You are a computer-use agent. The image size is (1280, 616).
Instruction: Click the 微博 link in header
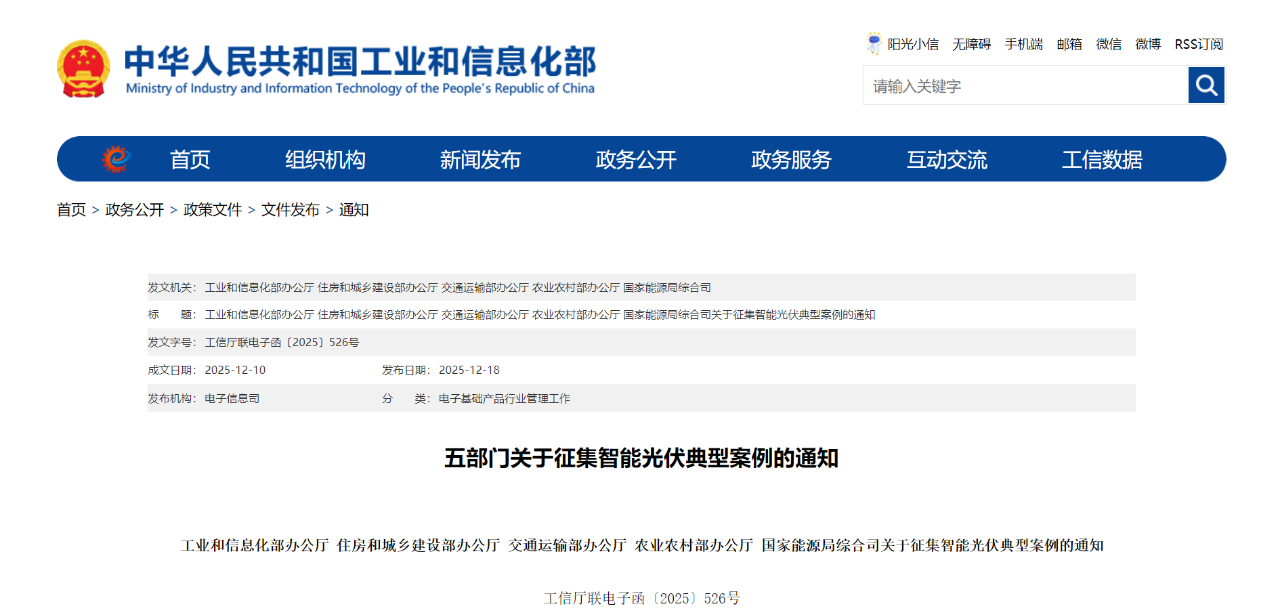click(1148, 44)
